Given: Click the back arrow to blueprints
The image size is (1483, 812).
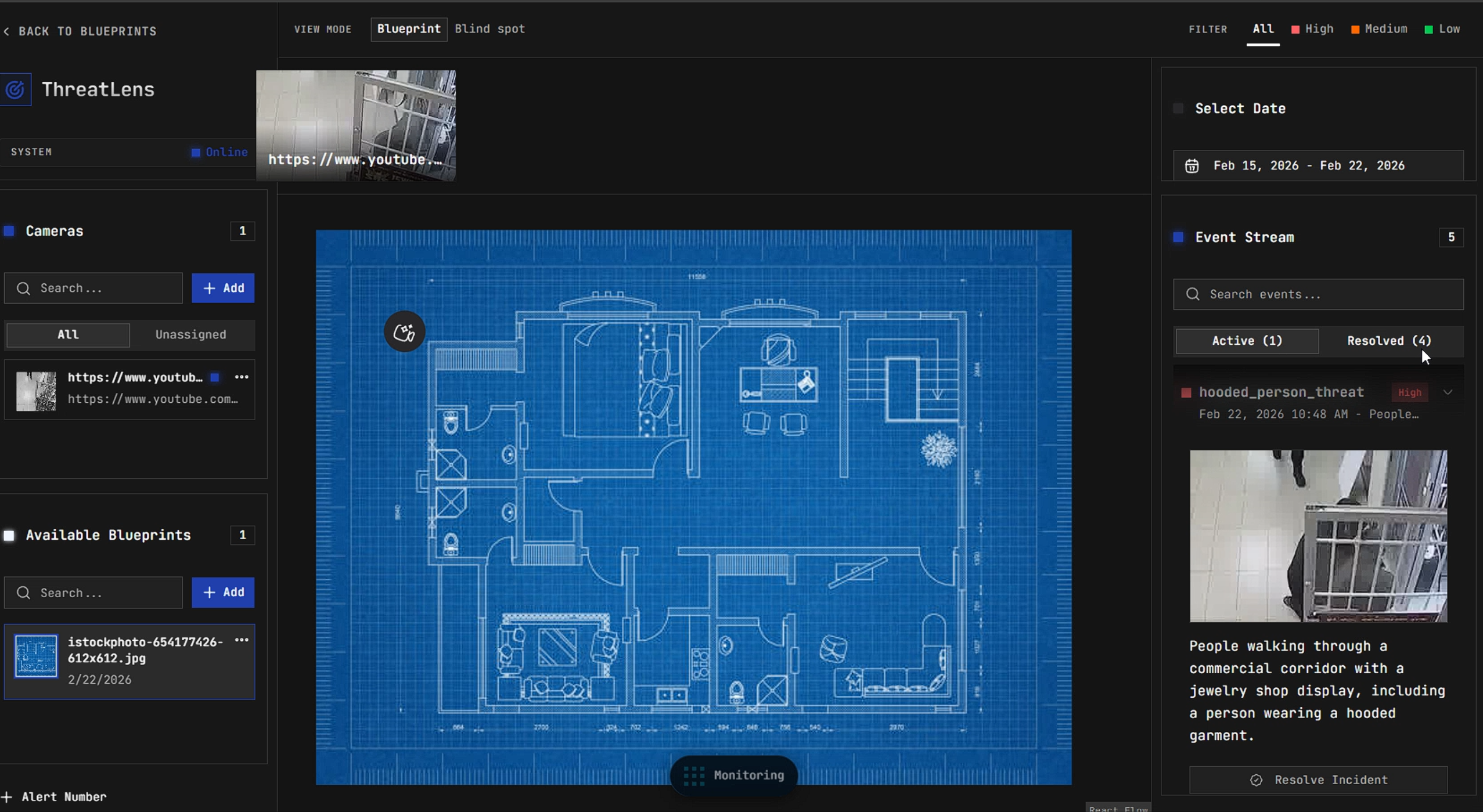Looking at the screenshot, I should (x=7, y=31).
